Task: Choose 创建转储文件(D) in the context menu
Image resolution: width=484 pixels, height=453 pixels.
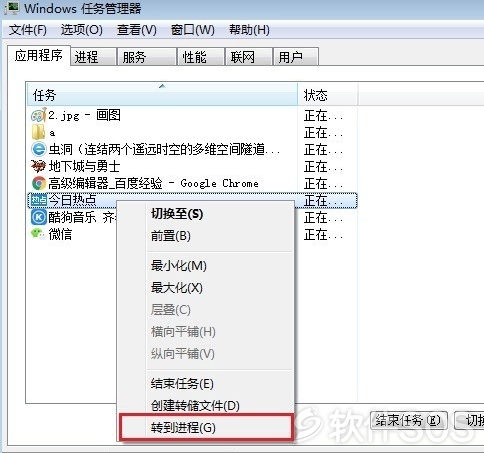Action: pos(195,405)
